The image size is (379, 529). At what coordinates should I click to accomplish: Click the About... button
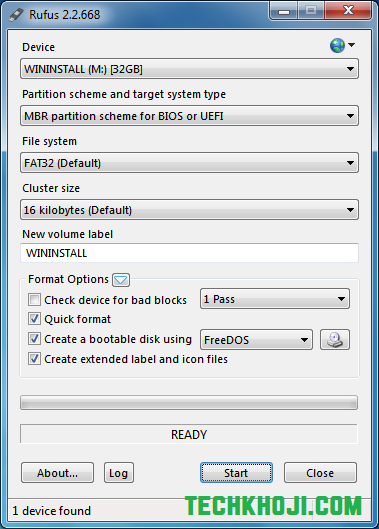tap(57, 473)
